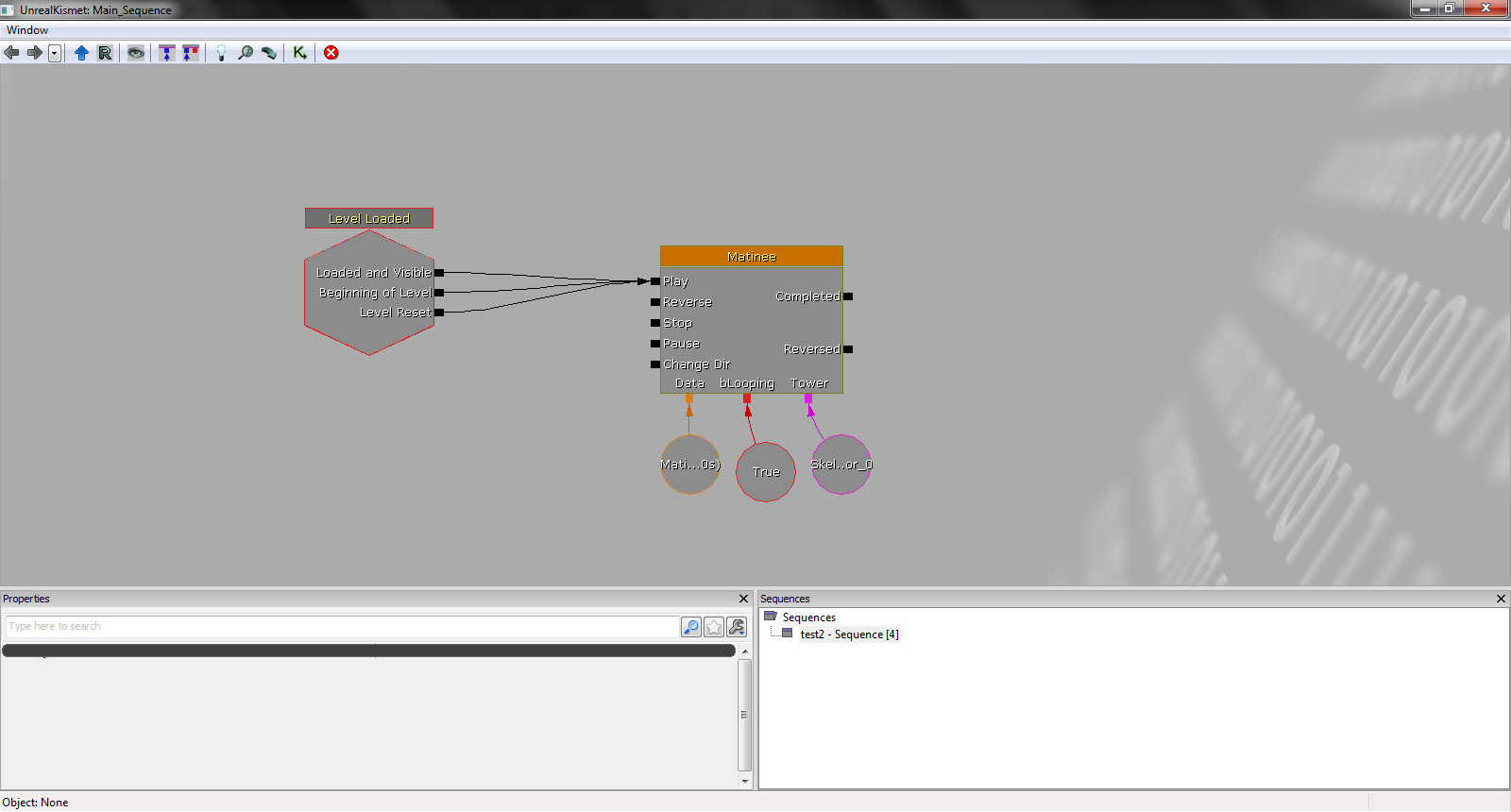Select the Level Loaded event title
Screen dimensions: 1511x812
tap(369, 218)
